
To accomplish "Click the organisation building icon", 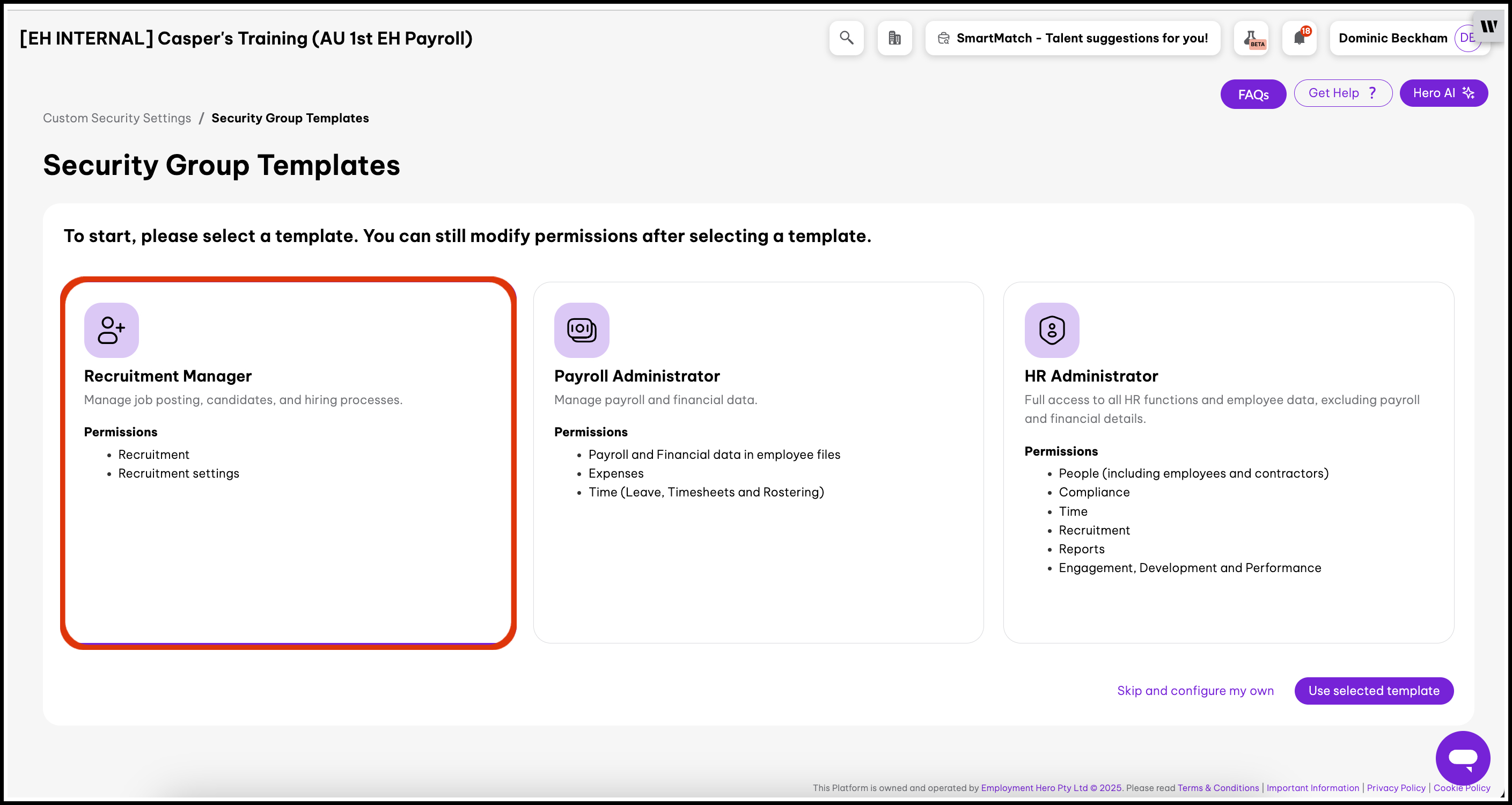I will (894, 38).
